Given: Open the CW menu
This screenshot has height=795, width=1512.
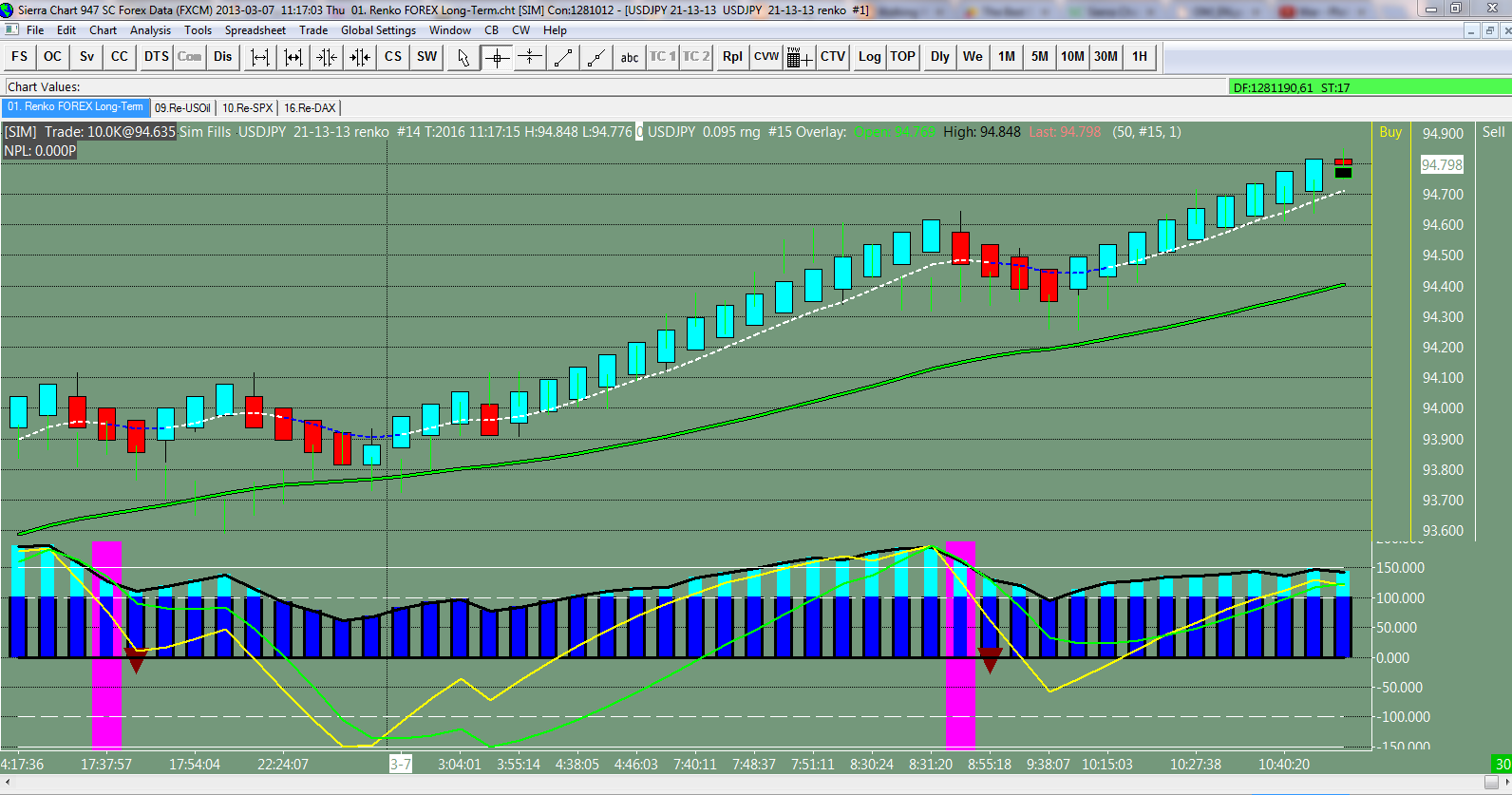Looking at the screenshot, I should click(x=521, y=30).
